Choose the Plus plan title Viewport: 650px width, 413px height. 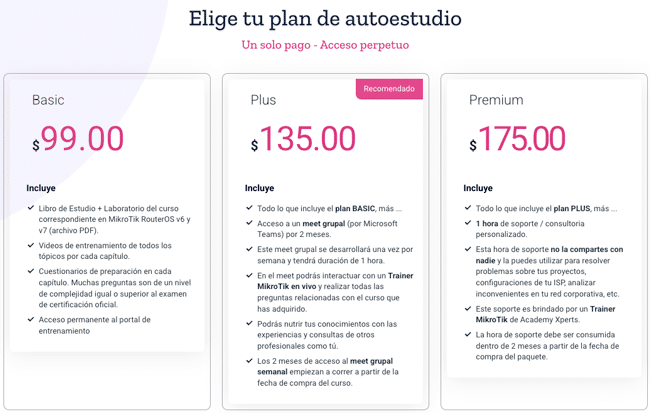(x=264, y=100)
